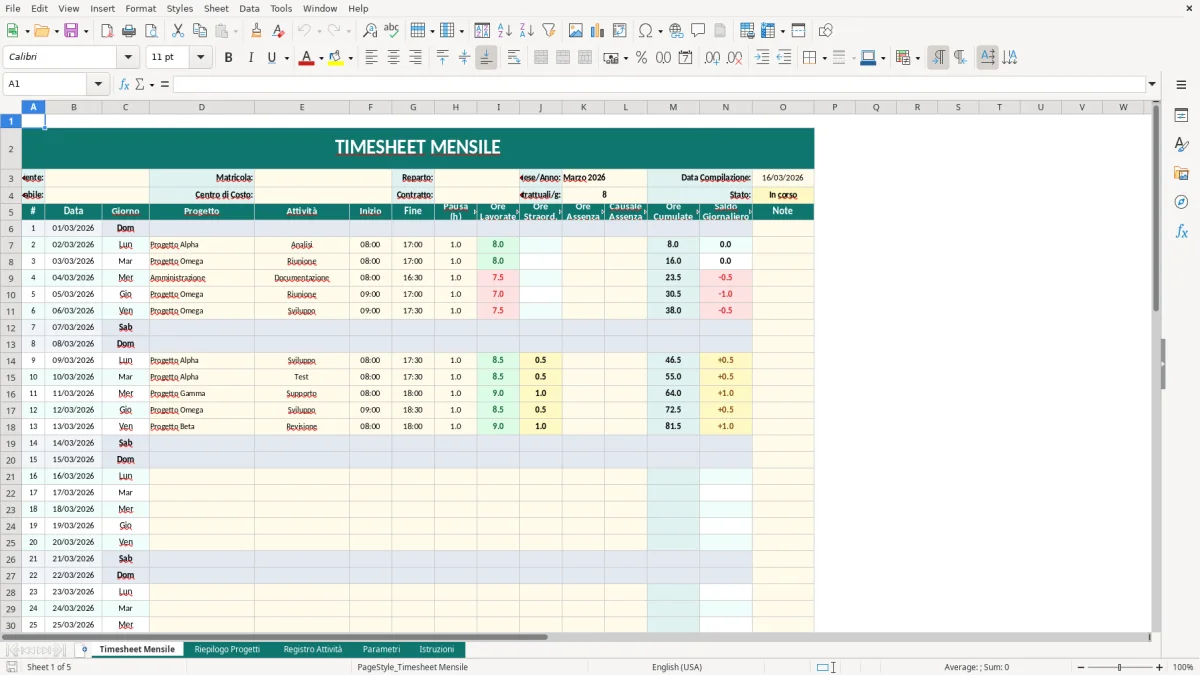Open the Sheet menu

[216, 8]
